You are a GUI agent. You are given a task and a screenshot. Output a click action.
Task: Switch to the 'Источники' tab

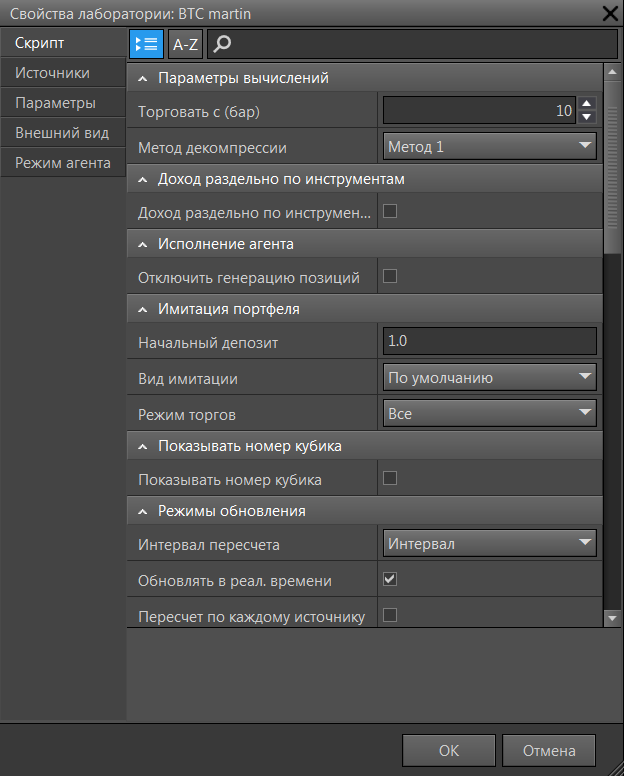[52, 73]
